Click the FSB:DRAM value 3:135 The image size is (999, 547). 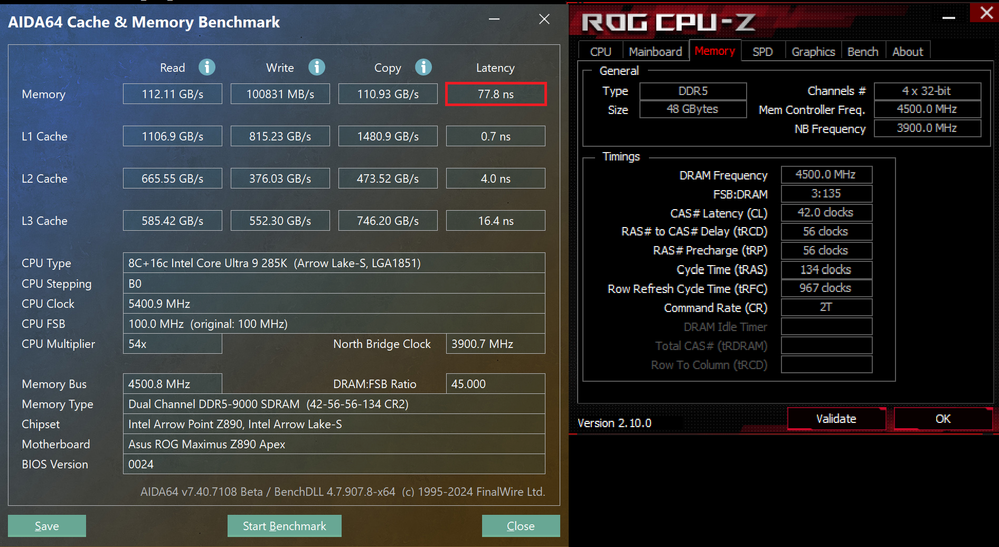point(826,194)
